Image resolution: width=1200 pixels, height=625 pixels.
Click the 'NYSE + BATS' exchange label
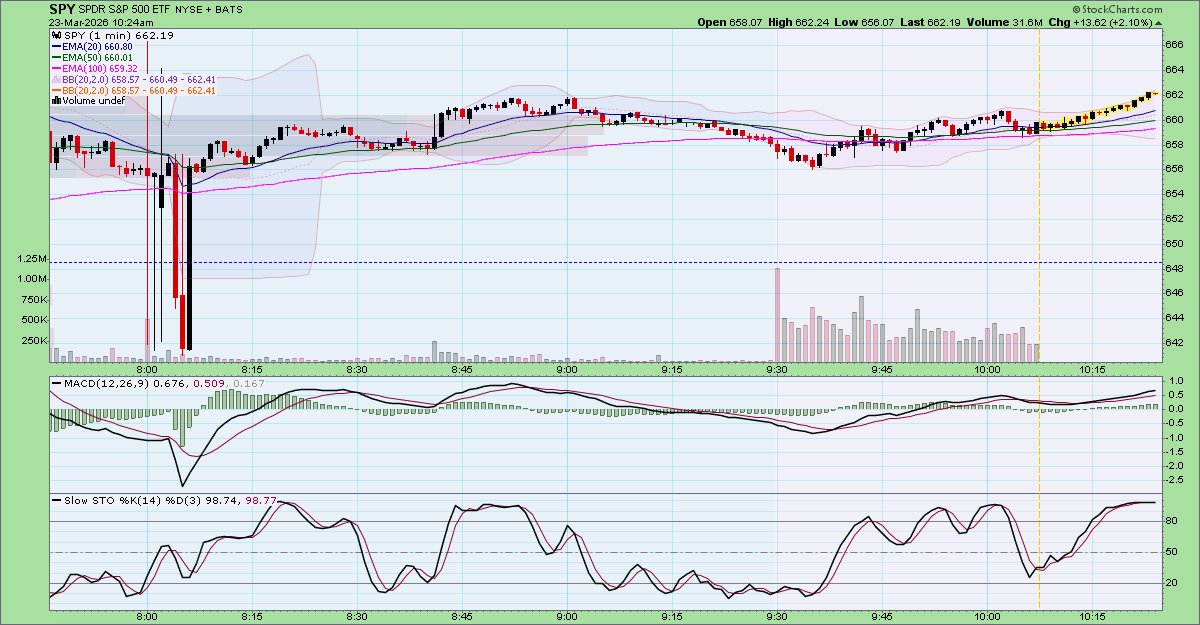[210, 9]
